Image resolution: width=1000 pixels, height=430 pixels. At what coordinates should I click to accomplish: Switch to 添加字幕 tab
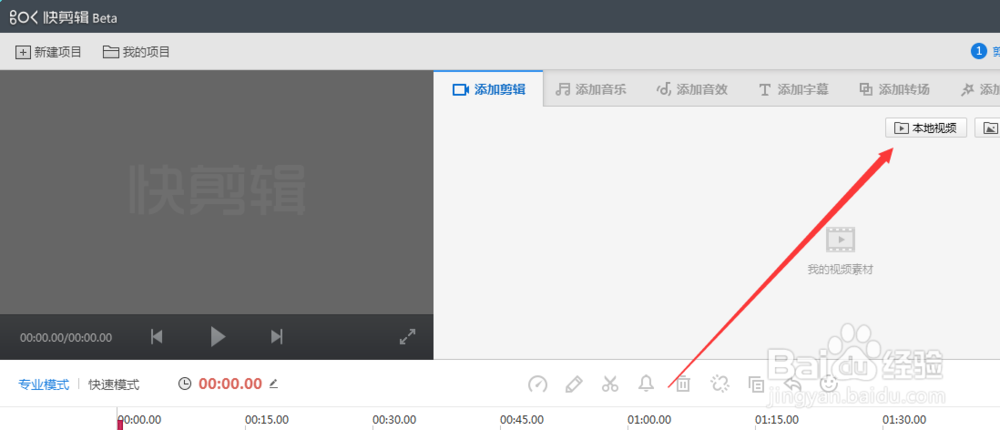click(x=793, y=89)
